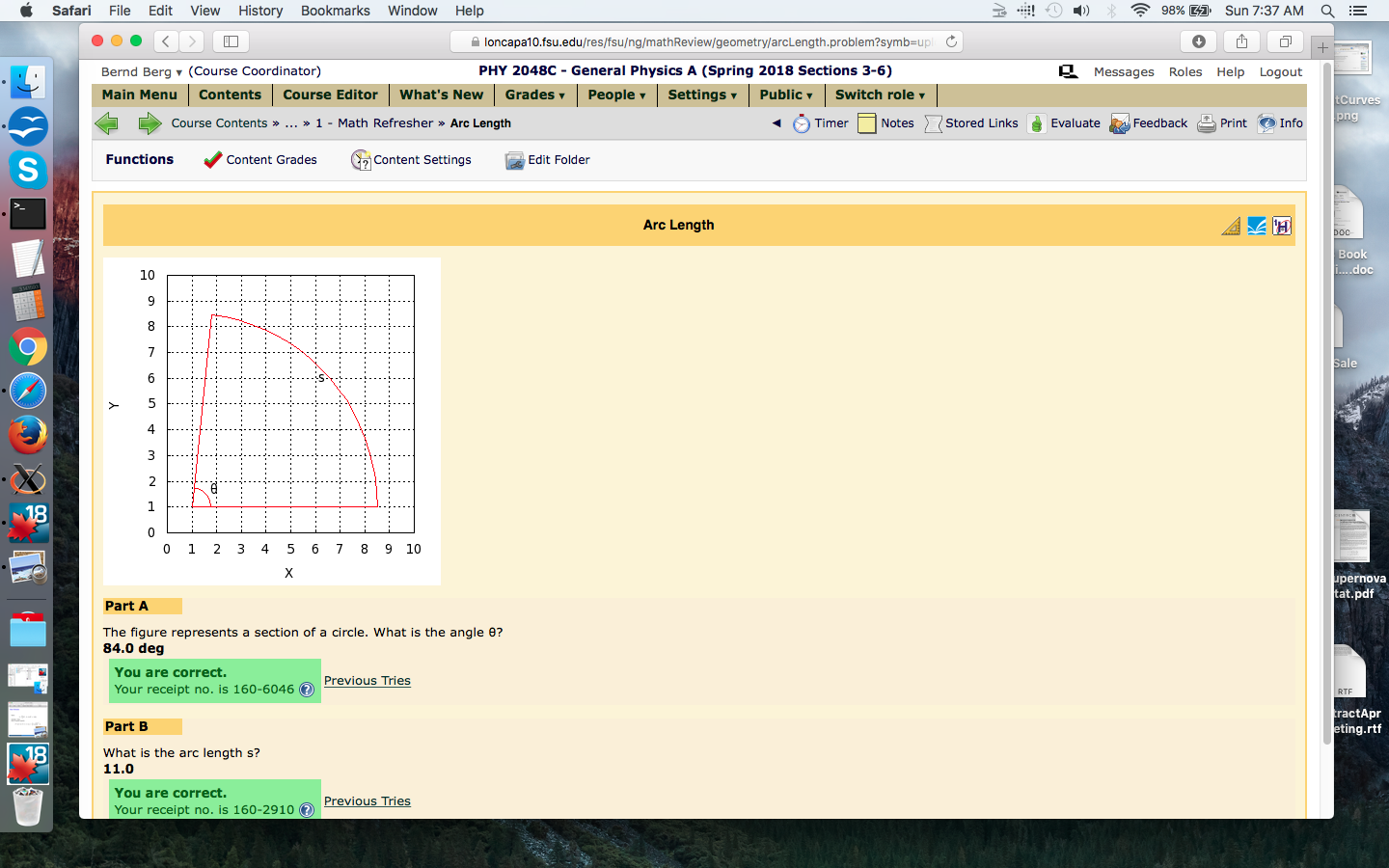1389x868 pixels.
Task: Open Safari's History menu
Action: pos(260,11)
